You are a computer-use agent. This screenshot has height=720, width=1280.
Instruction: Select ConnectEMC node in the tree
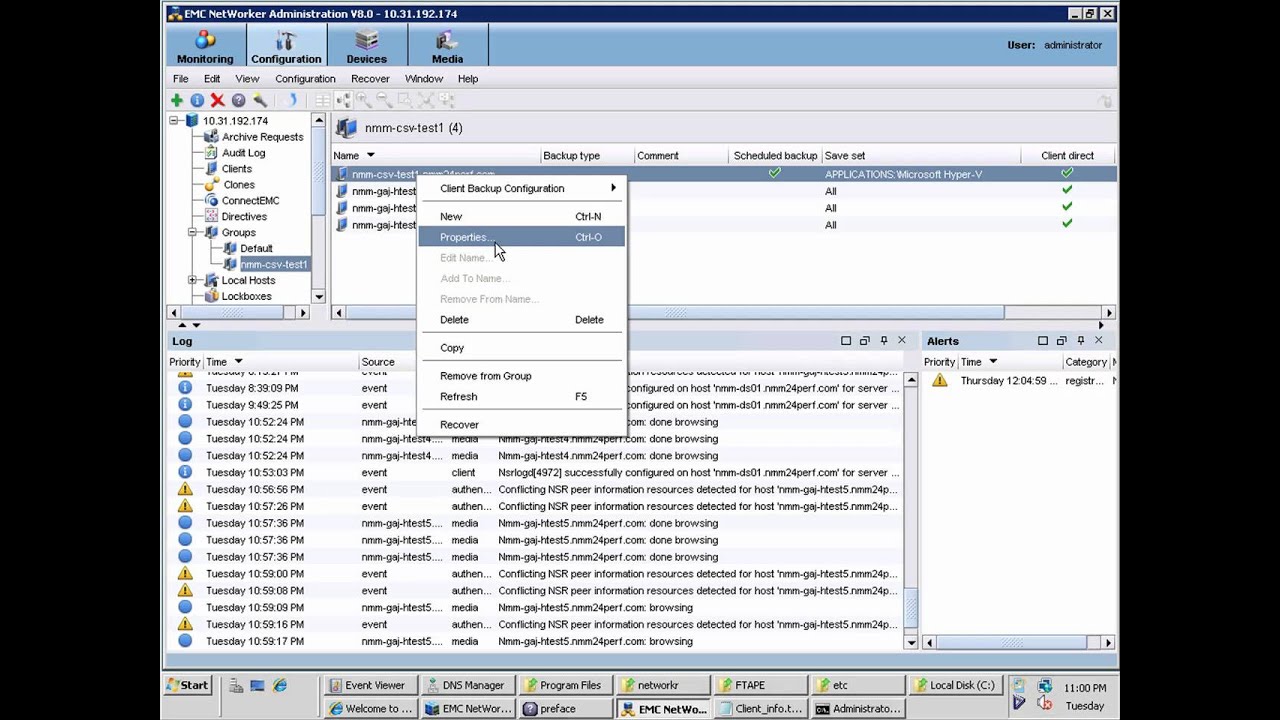coord(250,201)
